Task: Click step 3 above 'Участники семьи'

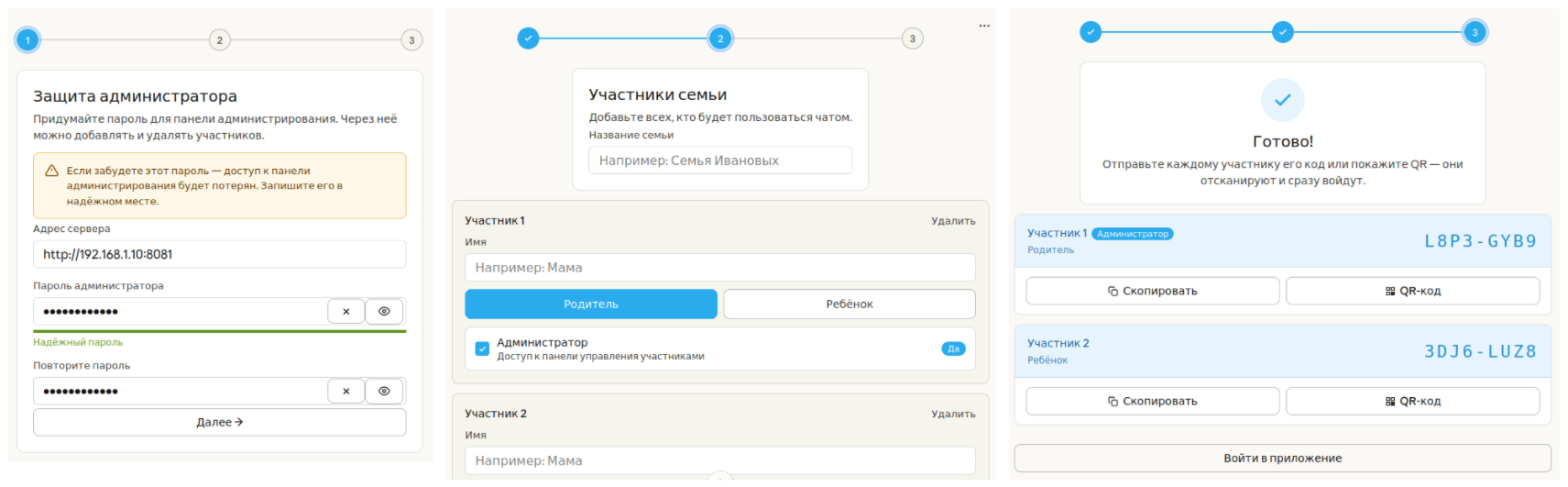Action: coord(912,39)
